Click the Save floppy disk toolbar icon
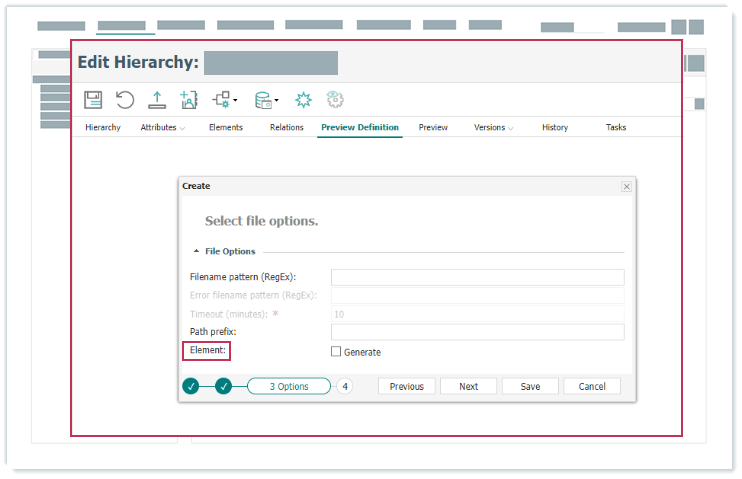Viewport: 742px width, 479px height. coord(93,99)
